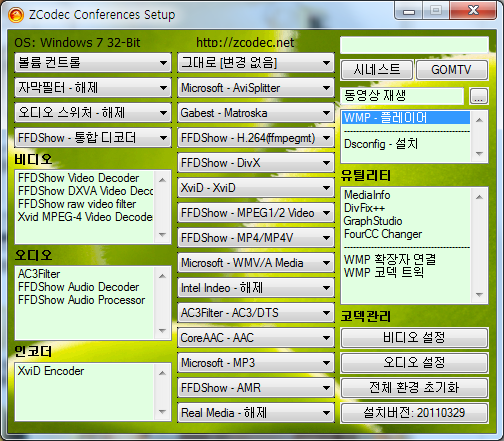This screenshot has width=504, height=441.
Task: Open the 볼륨 컨트롤 dropdown
Action: pos(93,63)
